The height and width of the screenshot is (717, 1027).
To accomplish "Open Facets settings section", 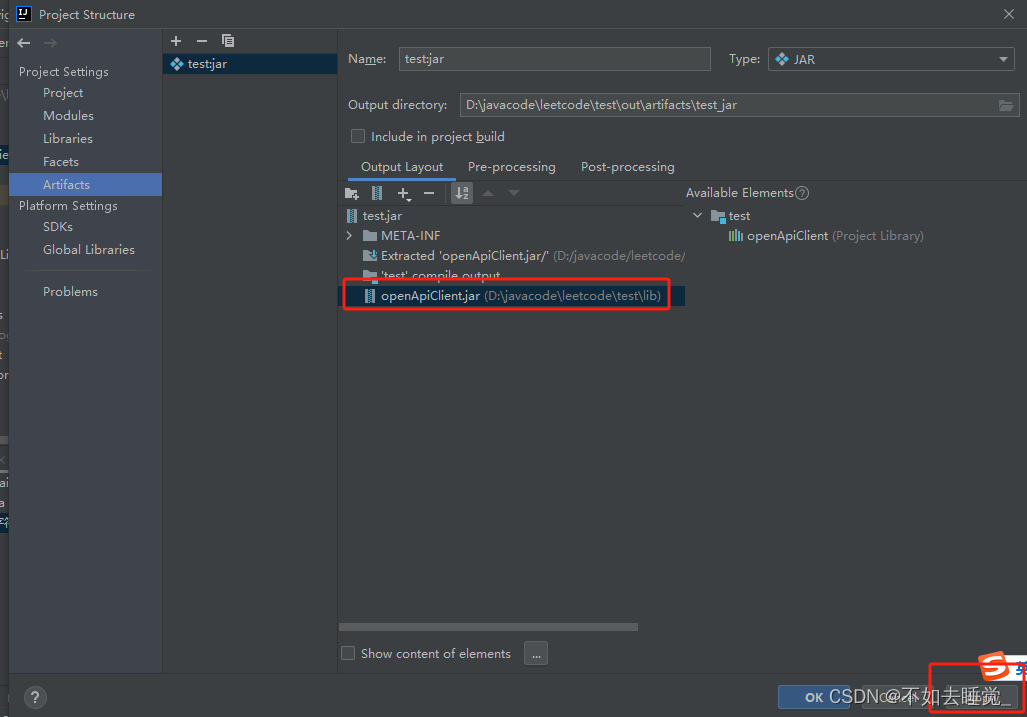I will coord(61,162).
